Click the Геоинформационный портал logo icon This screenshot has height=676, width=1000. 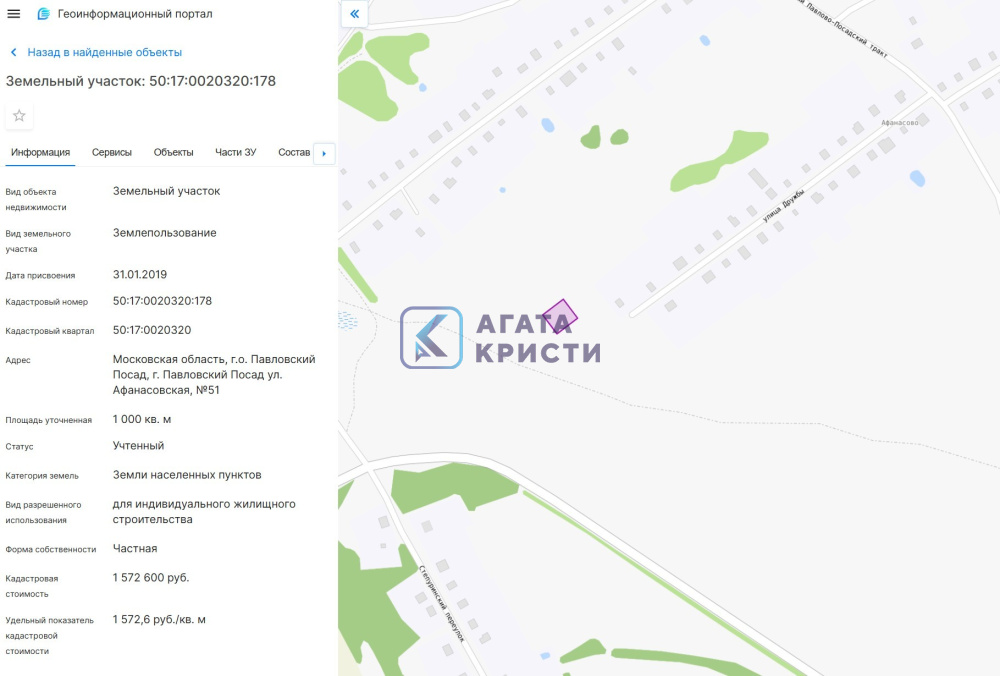[x=43, y=14]
